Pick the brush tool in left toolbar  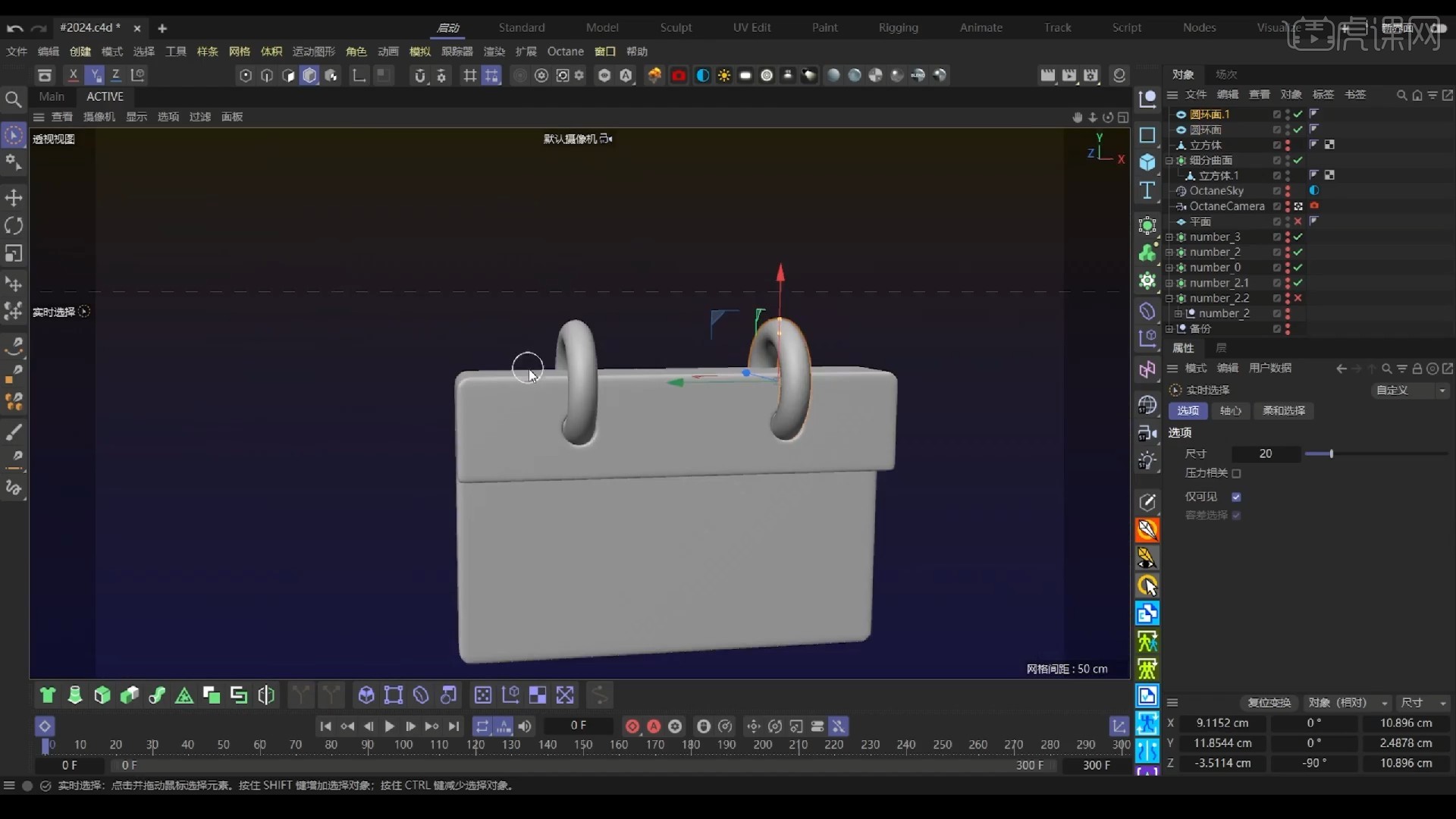pyautogui.click(x=14, y=432)
